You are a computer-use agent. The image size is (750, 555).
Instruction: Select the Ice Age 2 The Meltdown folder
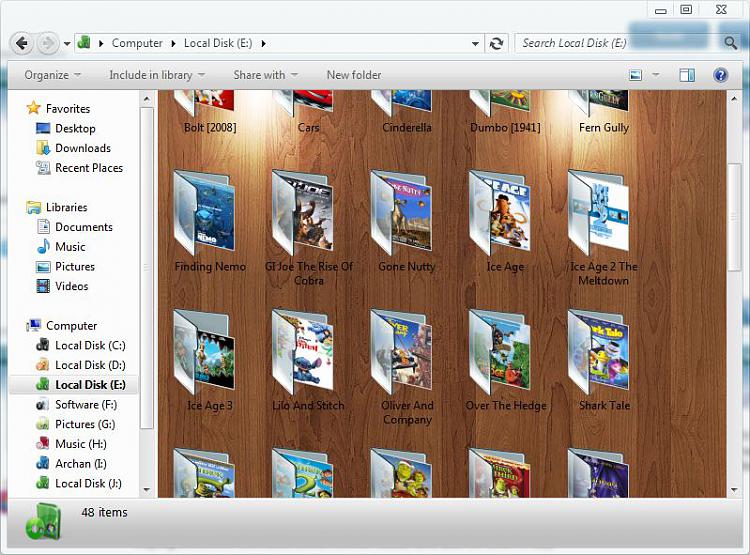point(598,212)
